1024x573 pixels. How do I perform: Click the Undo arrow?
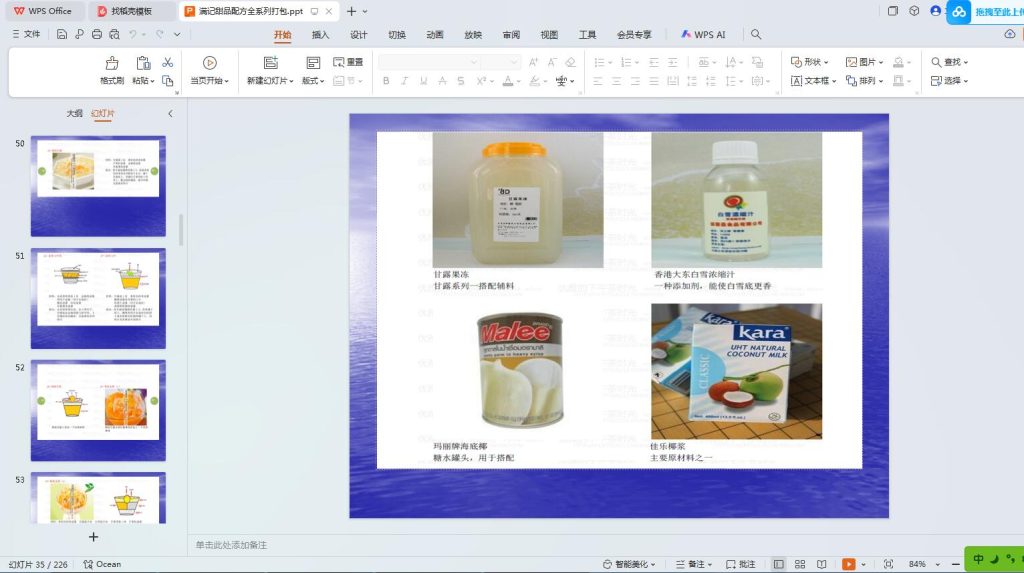(133, 35)
